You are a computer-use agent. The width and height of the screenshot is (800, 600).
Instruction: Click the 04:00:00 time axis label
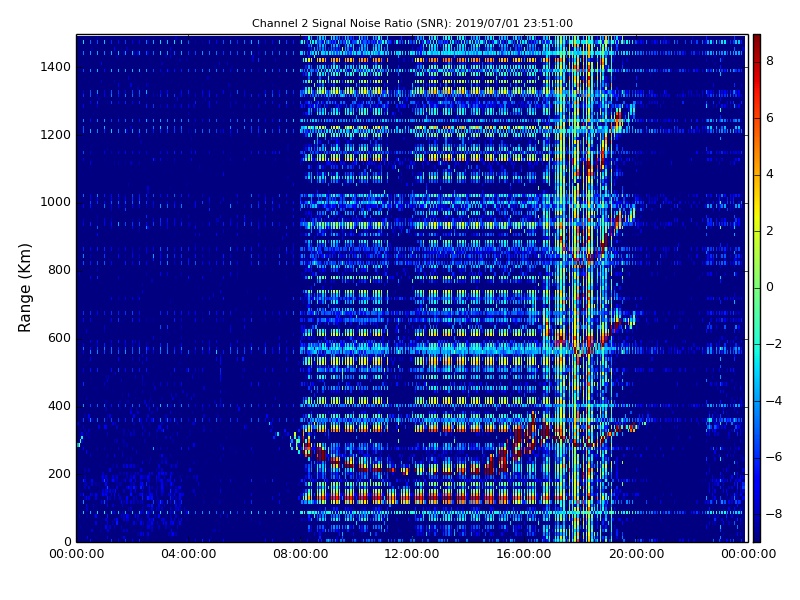coord(189,554)
